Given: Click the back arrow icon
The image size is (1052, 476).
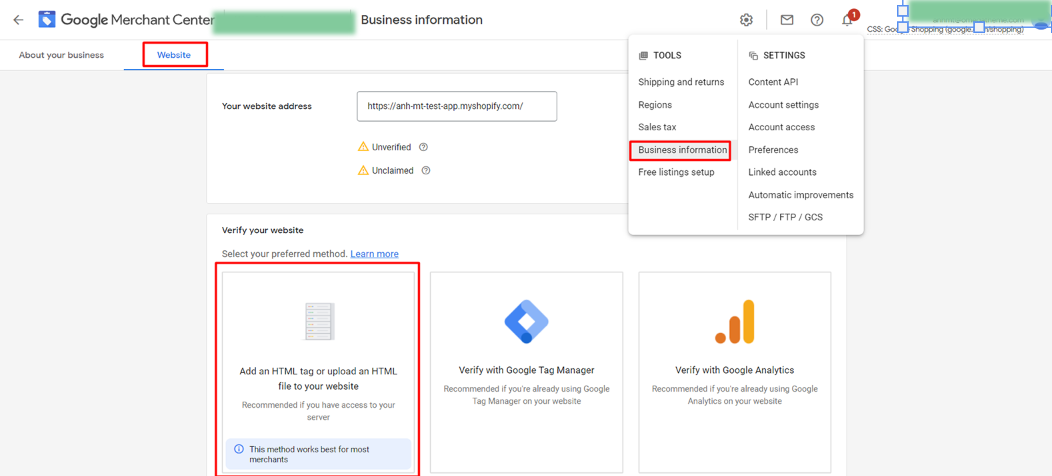Looking at the screenshot, I should (x=18, y=19).
